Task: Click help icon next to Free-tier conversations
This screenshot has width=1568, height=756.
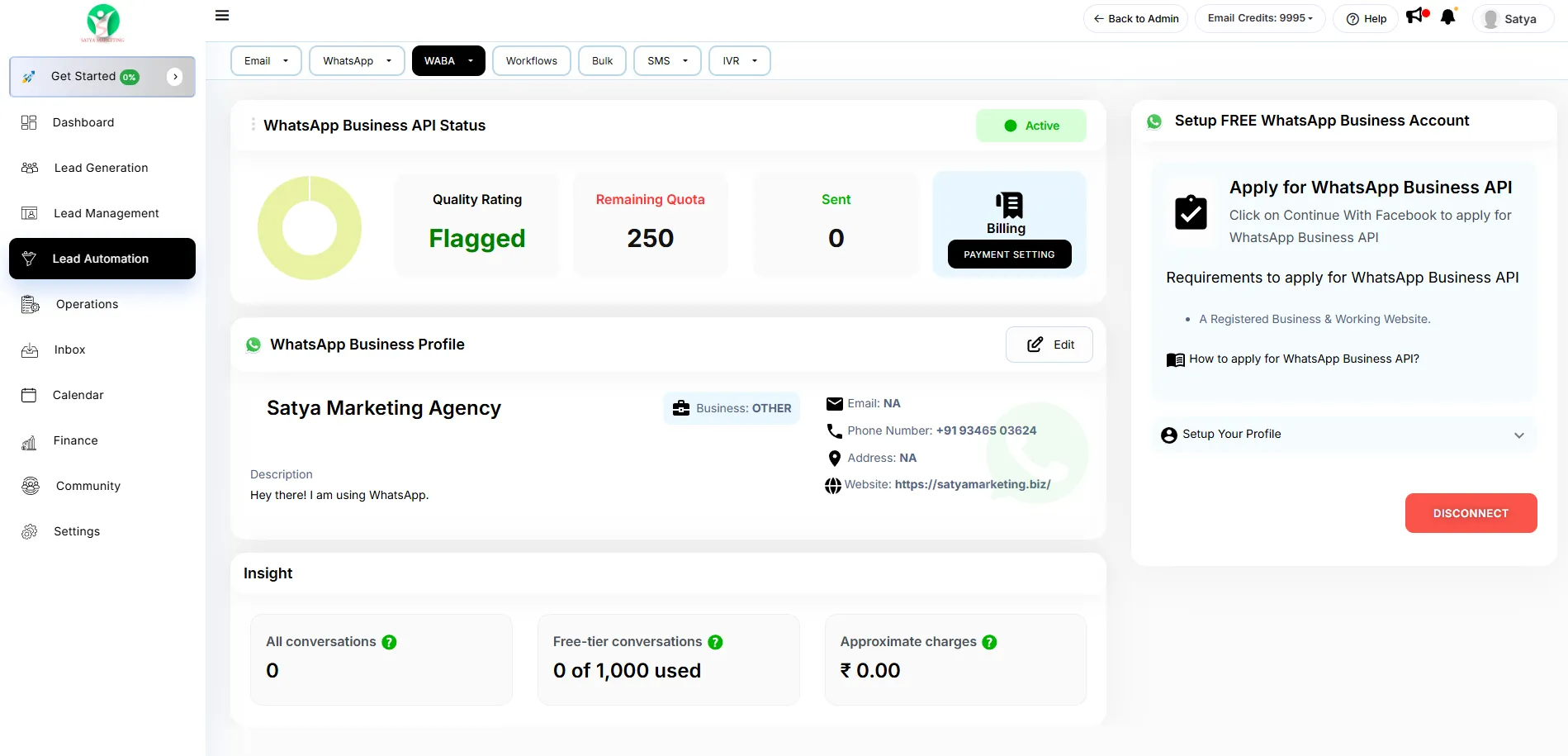Action: (715, 642)
